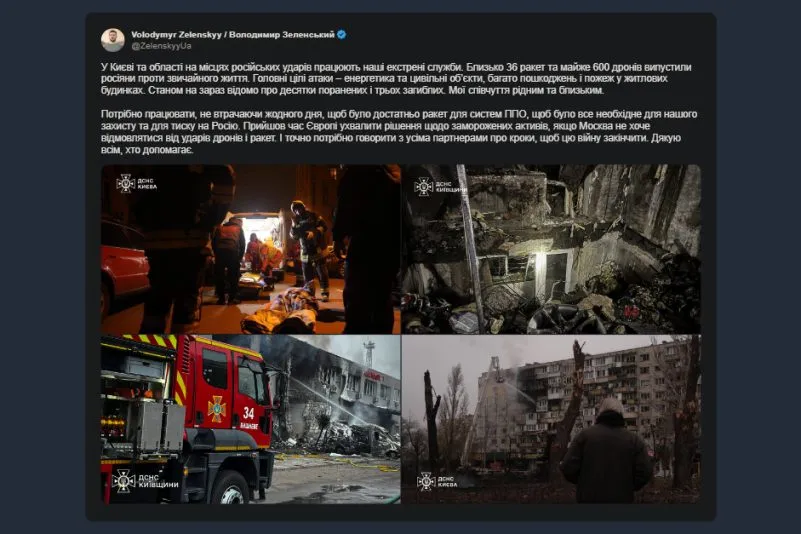Screen dimensions: 801x534
Task: Open the red fire truck photo
Action: pyautogui.click(x=250, y=419)
